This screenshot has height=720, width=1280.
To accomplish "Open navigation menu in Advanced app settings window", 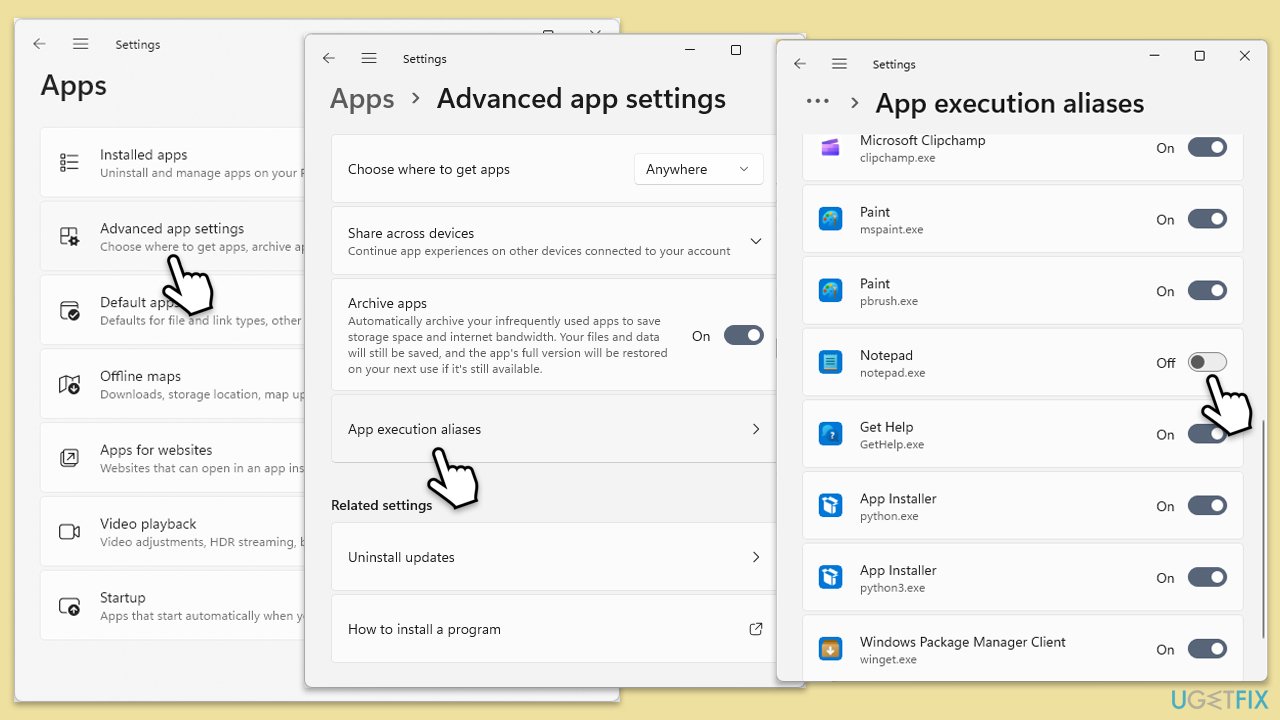I will [x=369, y=58].
